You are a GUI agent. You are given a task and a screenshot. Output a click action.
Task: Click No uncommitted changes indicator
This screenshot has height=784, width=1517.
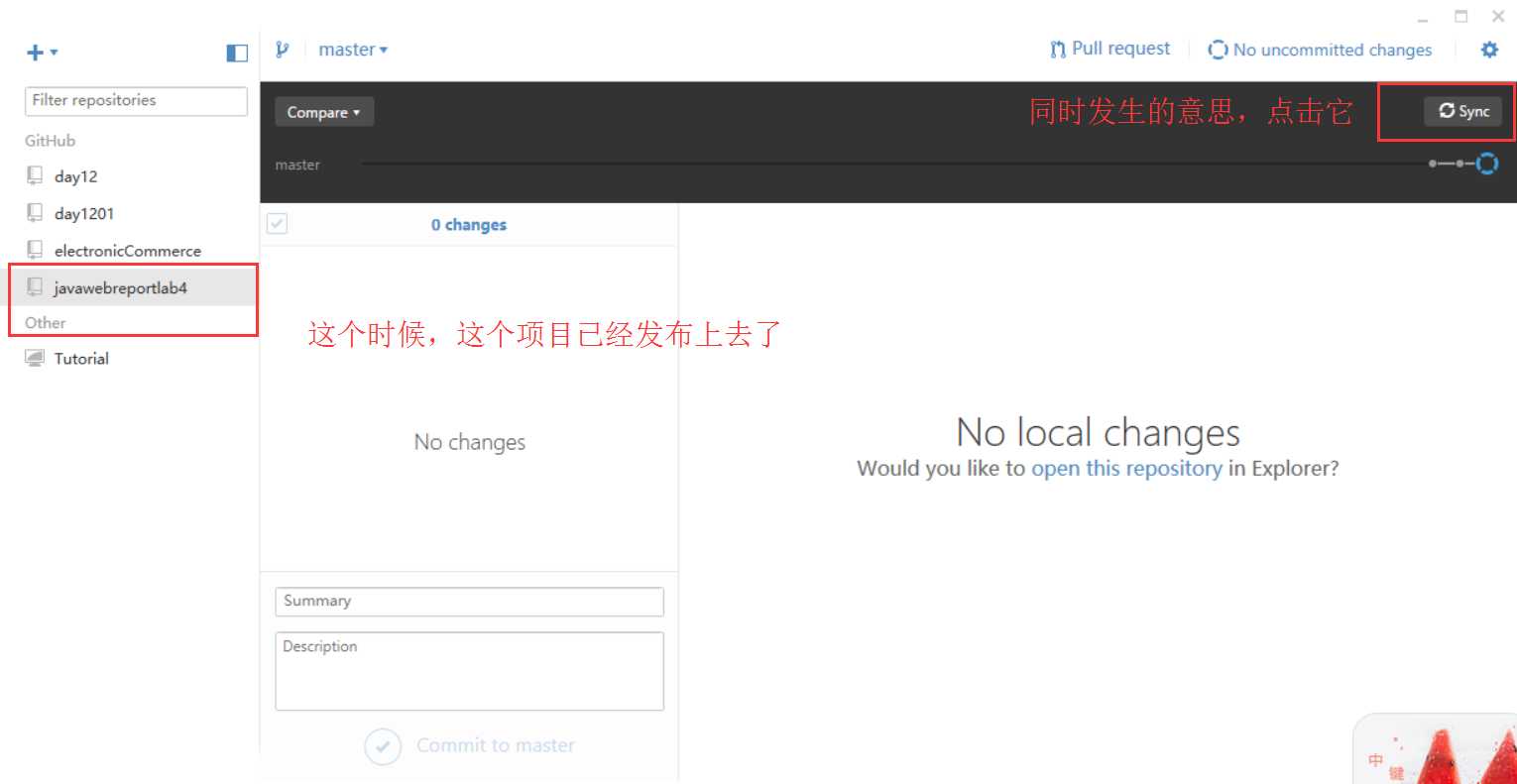(x=1320, y=50)
